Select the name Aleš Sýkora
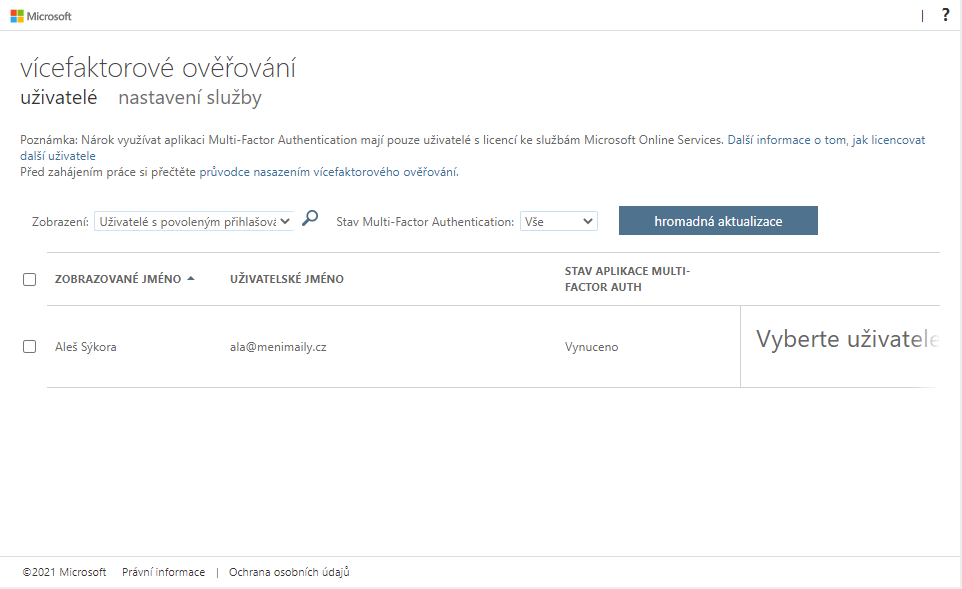The width and height of the screenshot is (962, 589). pos(86,347)
